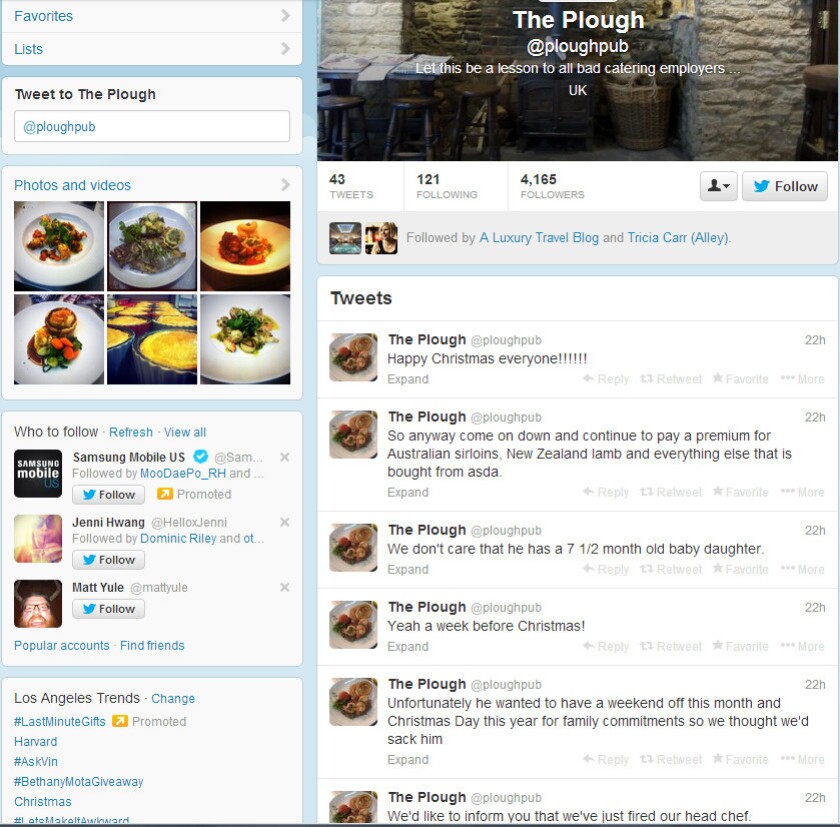This screenshot has width=840, height=827.
Task: Open A Luxury Travel Blog follower avatar
Action: click(x=345, y=238)
